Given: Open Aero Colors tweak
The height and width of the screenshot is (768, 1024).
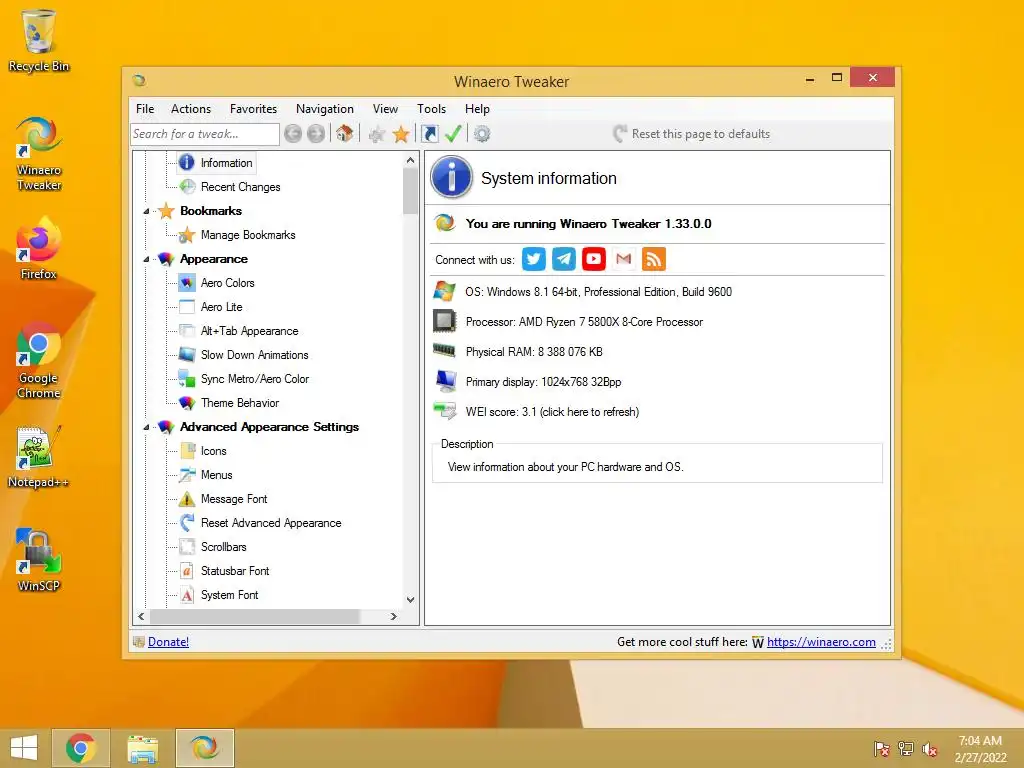Looking at the screenshot, I should pos(227,283).
